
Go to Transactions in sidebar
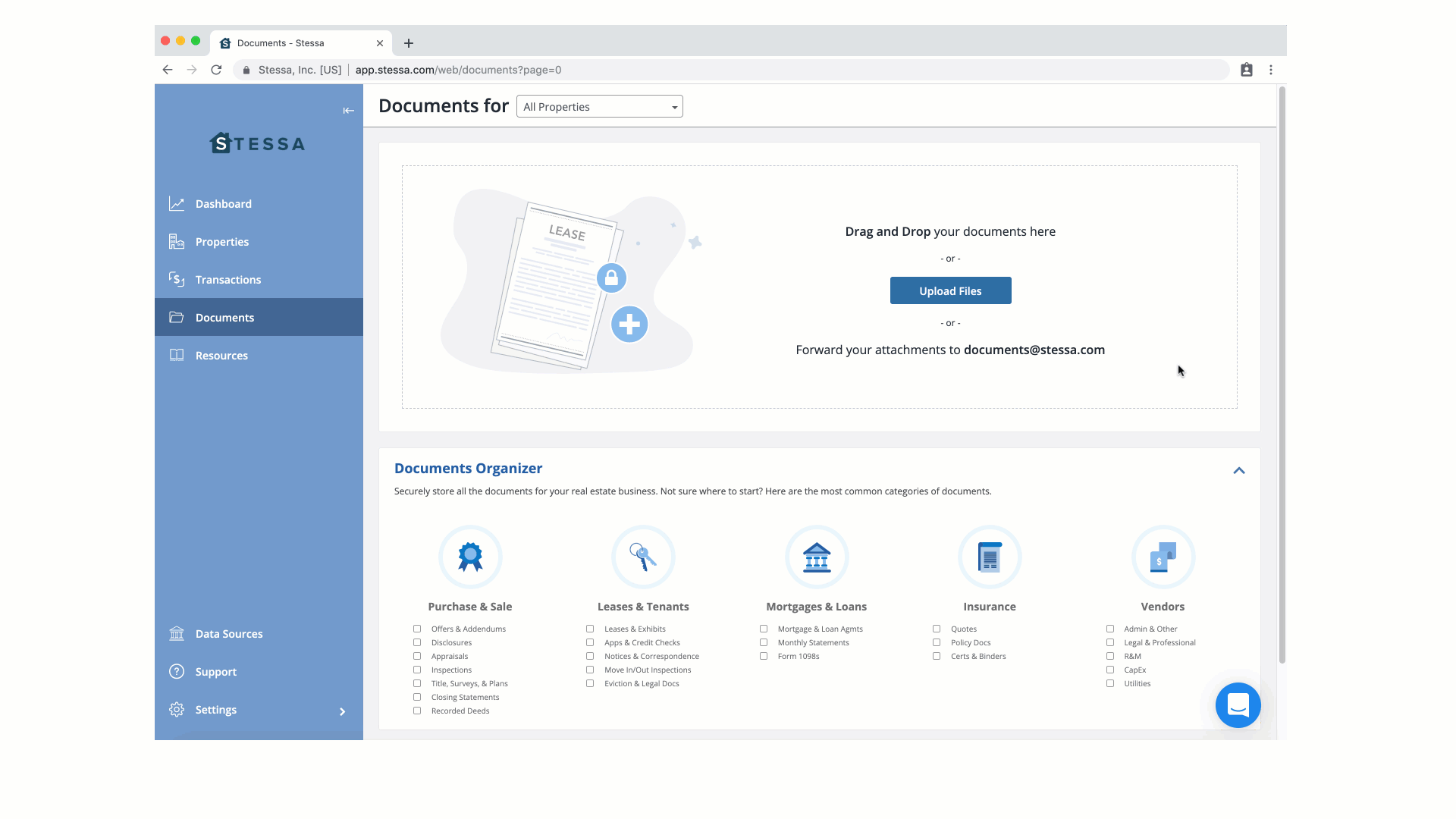coord(227,280)
